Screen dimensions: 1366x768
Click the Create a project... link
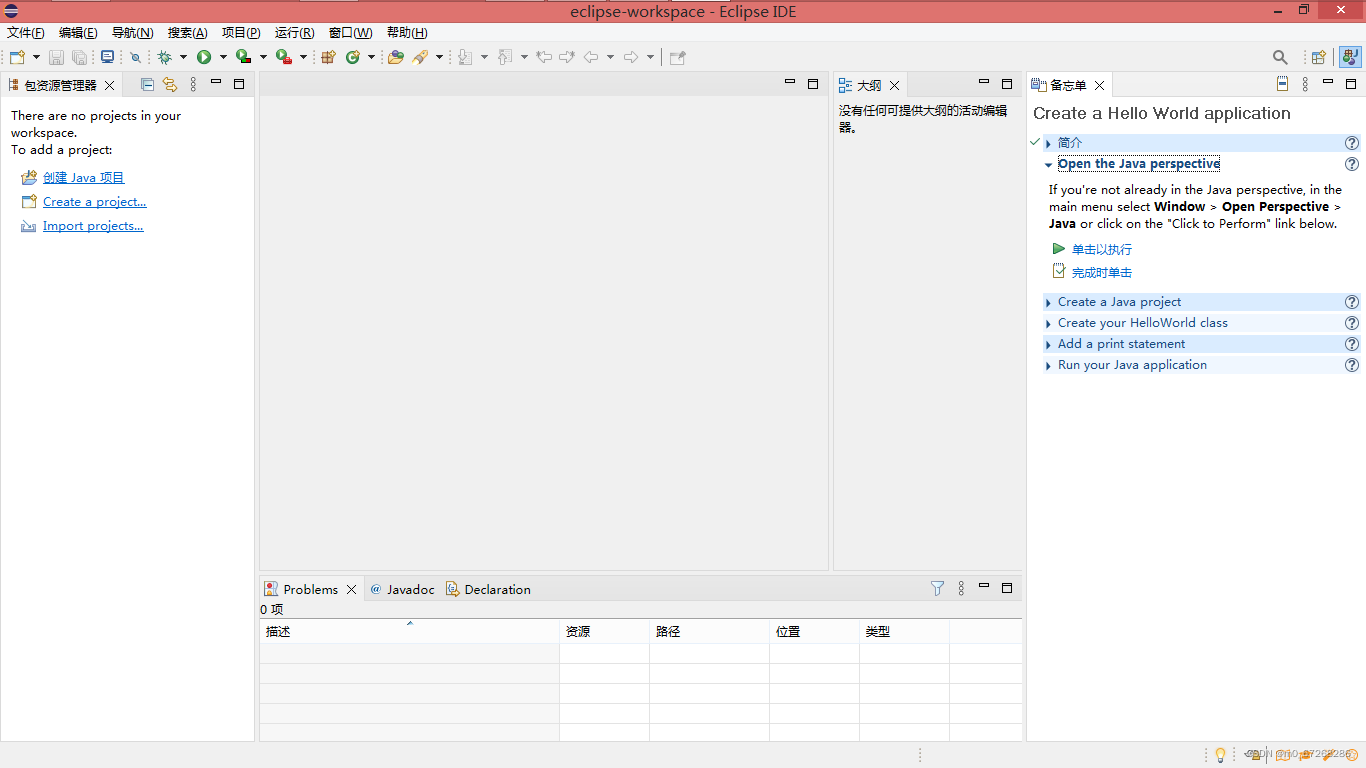click(94, 202)
